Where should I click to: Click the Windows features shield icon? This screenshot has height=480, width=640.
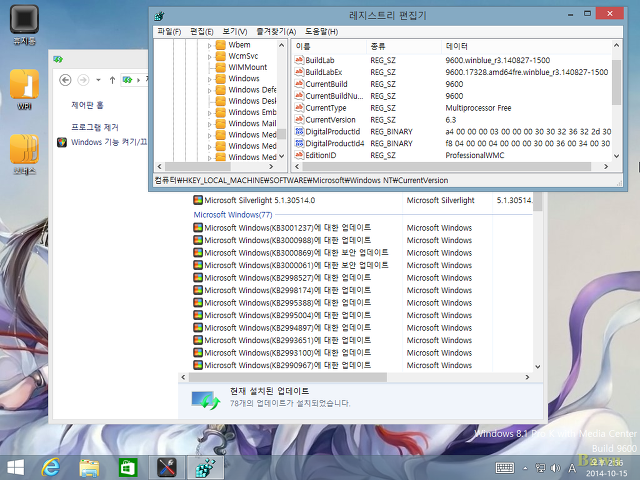pos(62,142)
